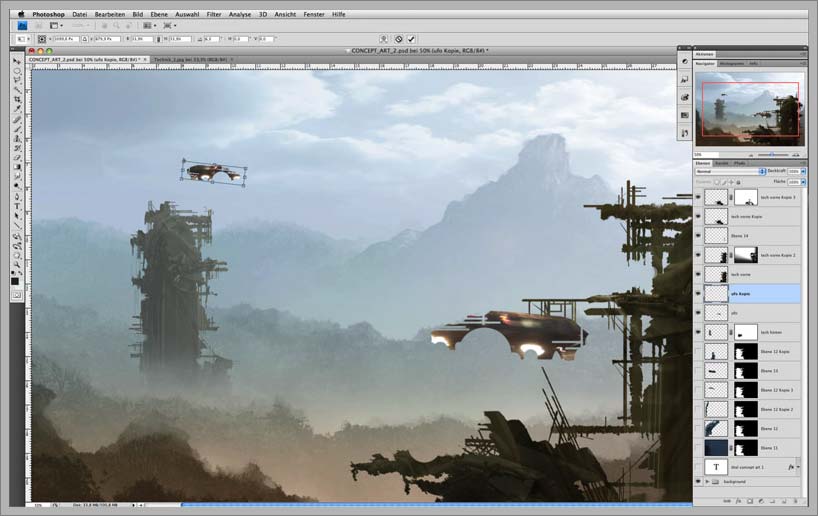Image resolution: width=818 pixels, height=516 pixels.
Task: Switch to the Kanäle panel tab
Action: coord(721,163)
